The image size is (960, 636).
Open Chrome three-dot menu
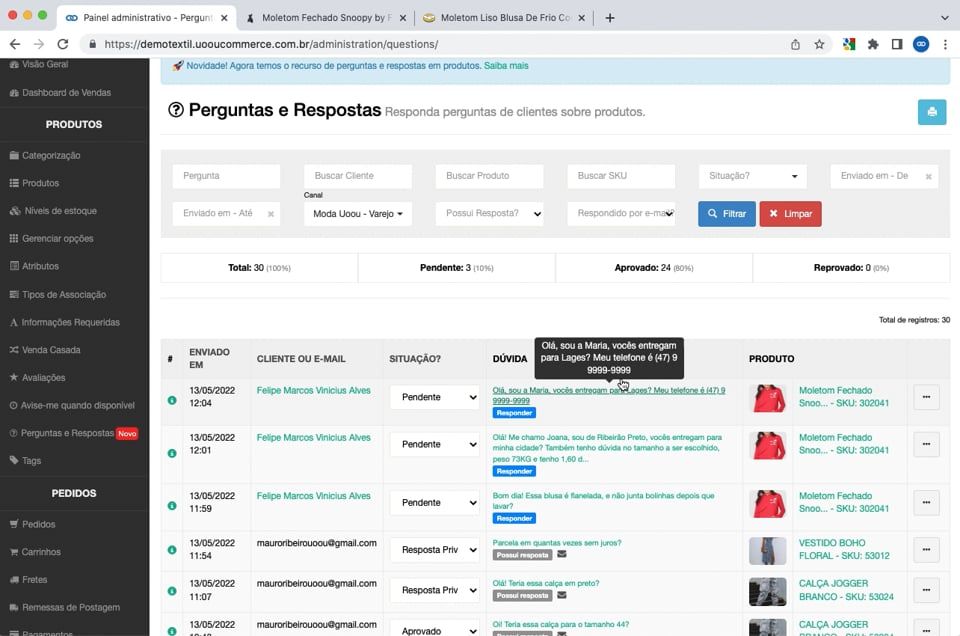pyautogui.click(x=945, y=44)
